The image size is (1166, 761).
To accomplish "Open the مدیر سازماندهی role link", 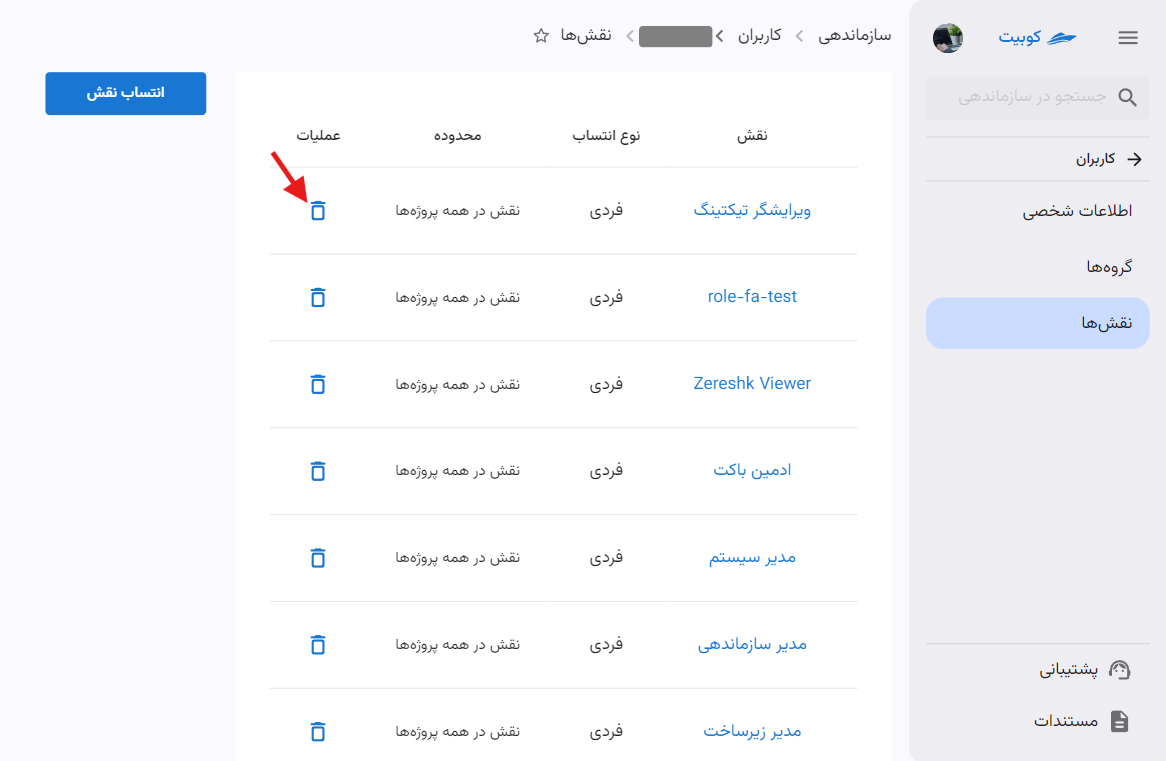I will coord(752,645).
